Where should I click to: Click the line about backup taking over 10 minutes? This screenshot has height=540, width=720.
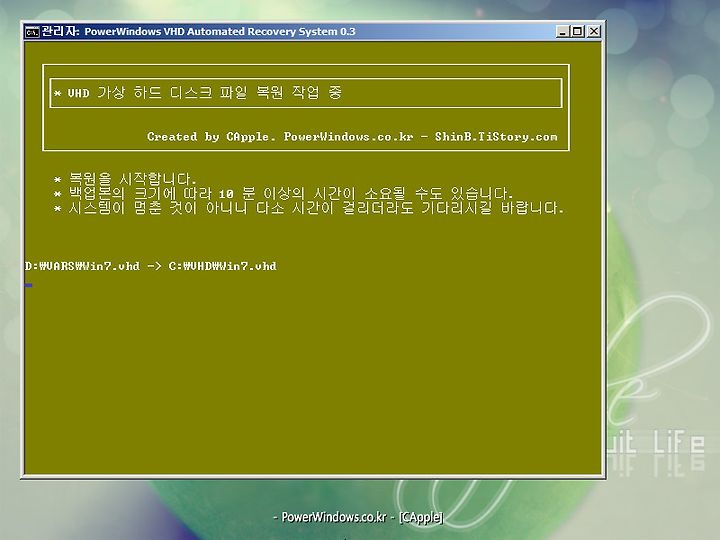[283, 193]
